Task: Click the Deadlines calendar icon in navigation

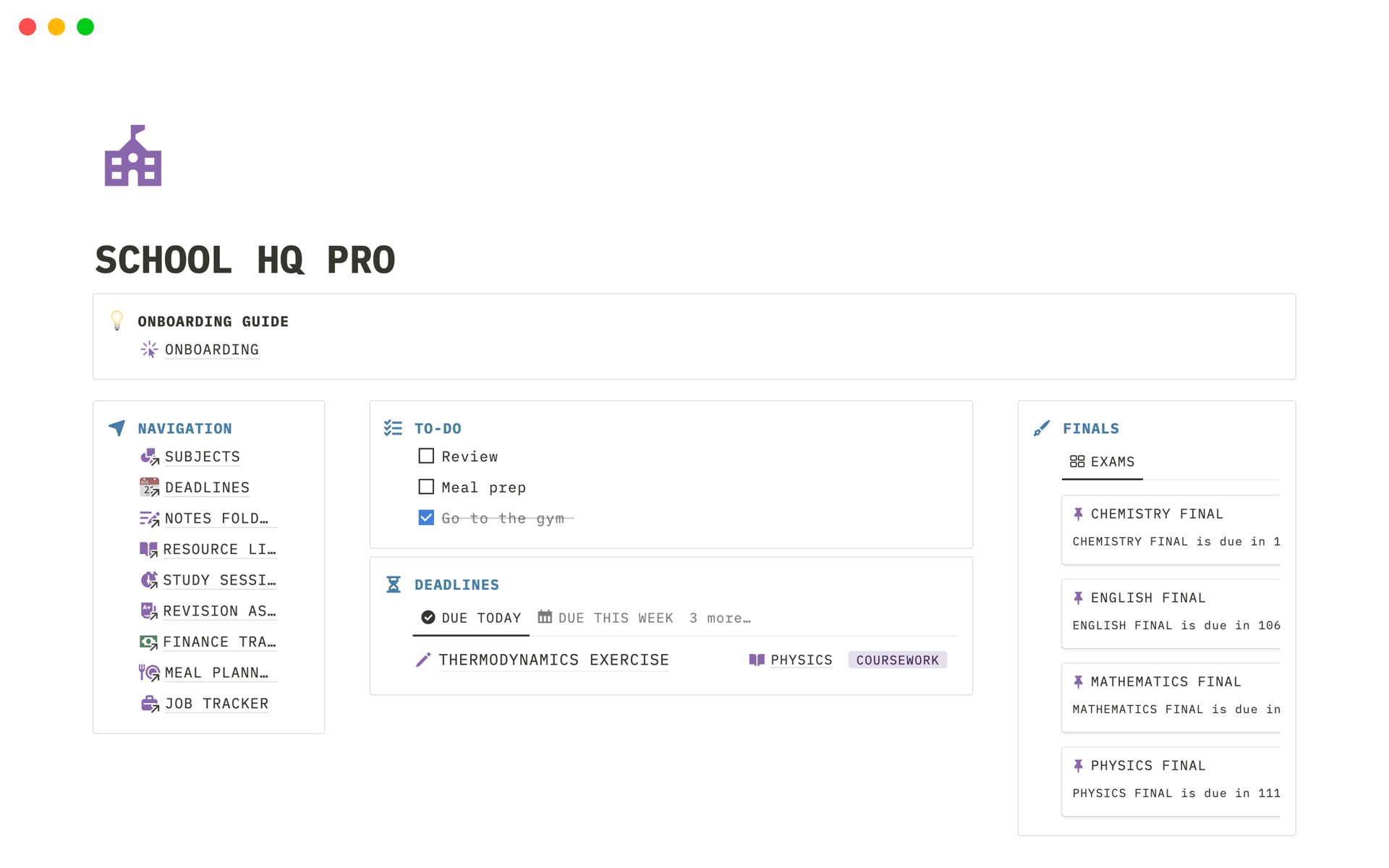Action: 149,487
